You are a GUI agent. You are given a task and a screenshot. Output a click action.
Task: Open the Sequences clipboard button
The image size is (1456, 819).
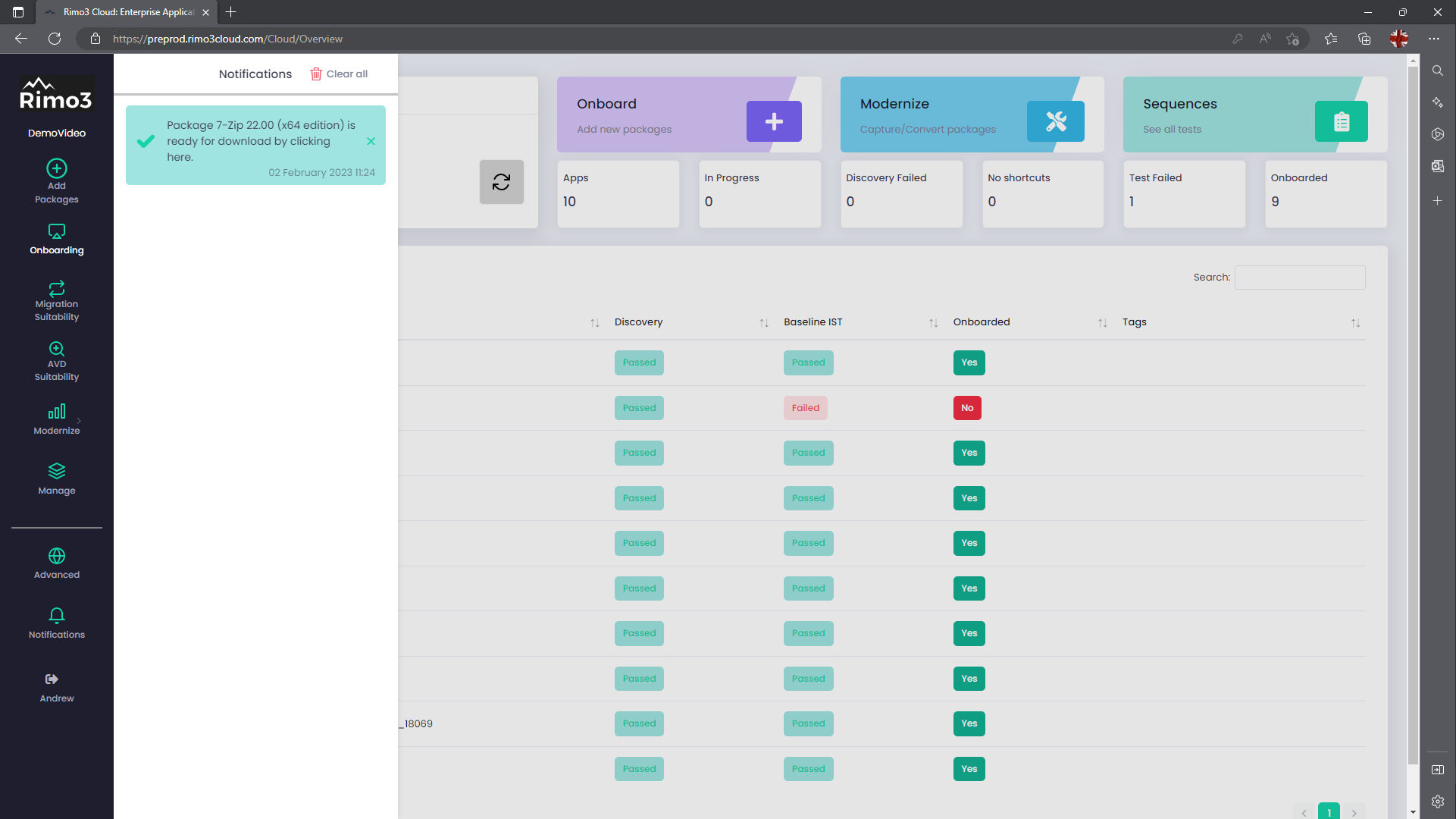tap(1341, 121)
